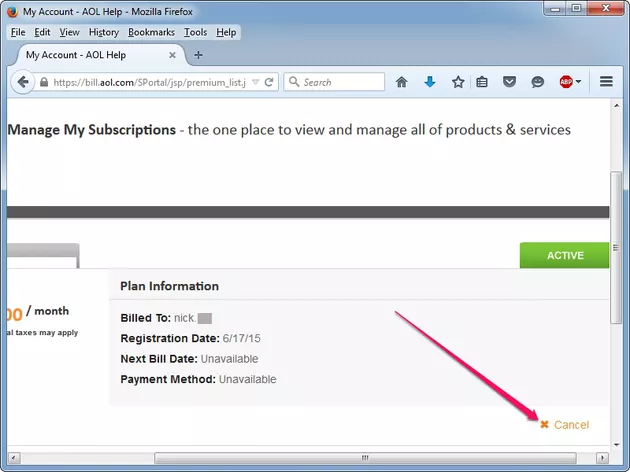The width and height of the screenshot is (630, 472).
Task: Minimize the Firefox window
Action: click(x=555, y=8)
